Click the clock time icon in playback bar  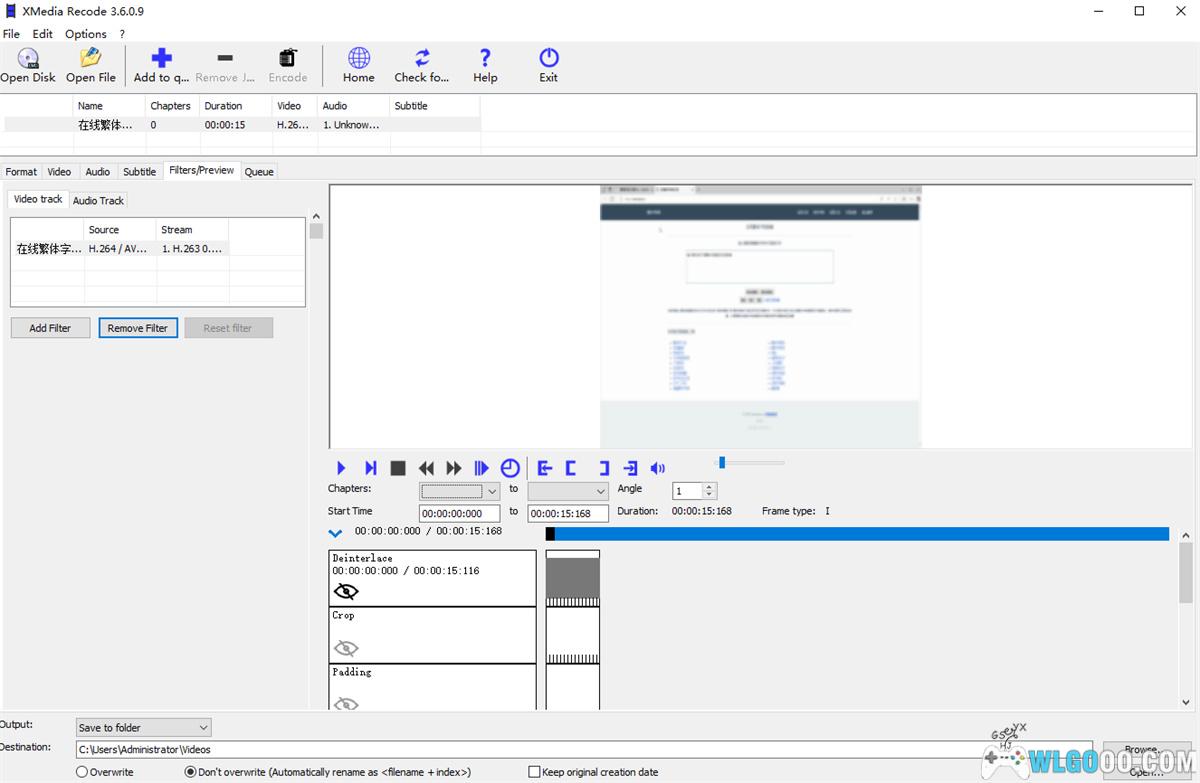[x=510, y=468]
